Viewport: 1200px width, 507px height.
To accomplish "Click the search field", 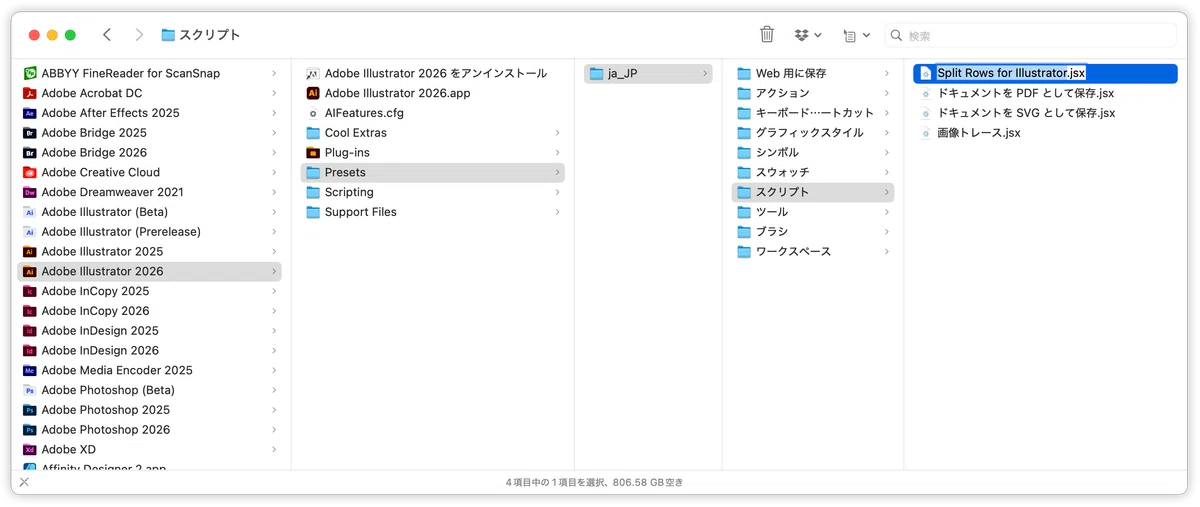I will pos(1031,35).
